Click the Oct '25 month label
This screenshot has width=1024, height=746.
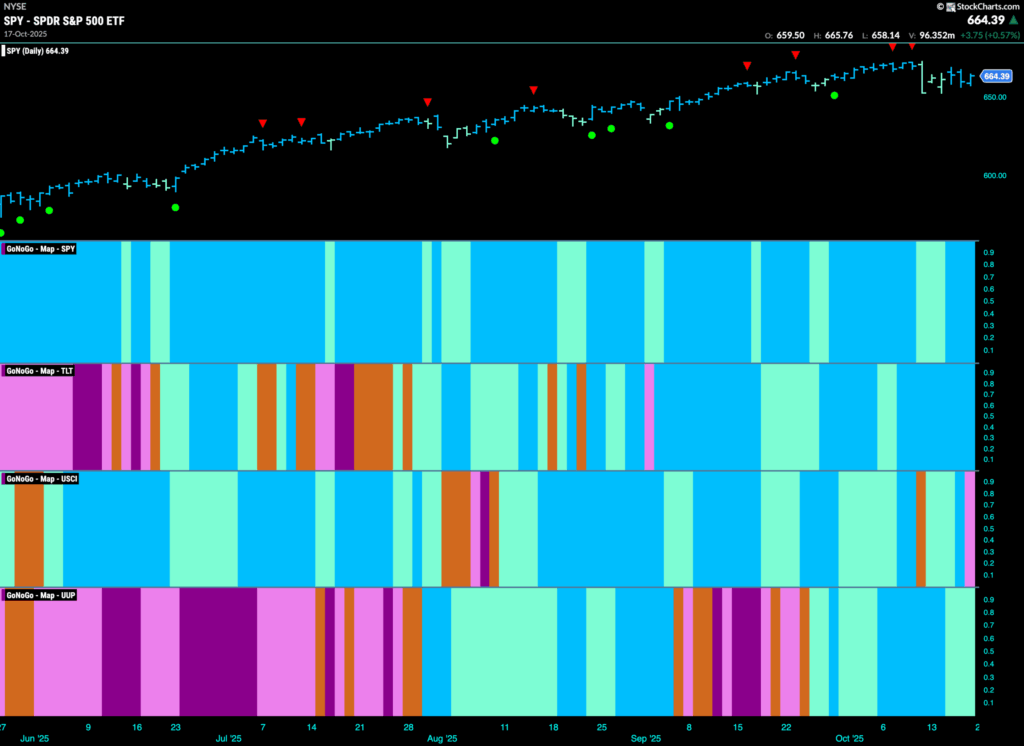pyautogui.click(x=850, y=739)
